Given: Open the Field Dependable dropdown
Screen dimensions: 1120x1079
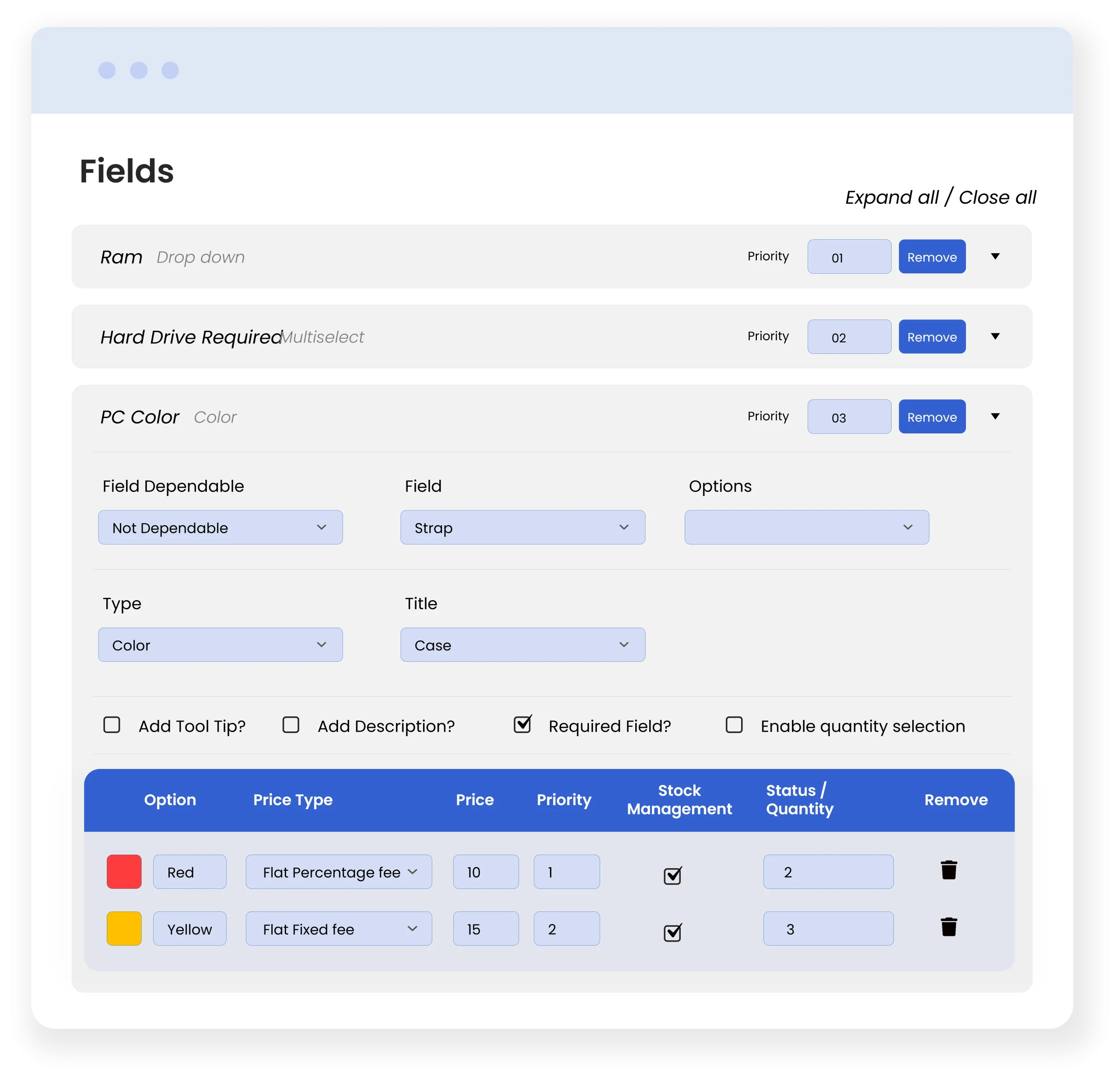Looking at the screenshot, I should [220, 527].
